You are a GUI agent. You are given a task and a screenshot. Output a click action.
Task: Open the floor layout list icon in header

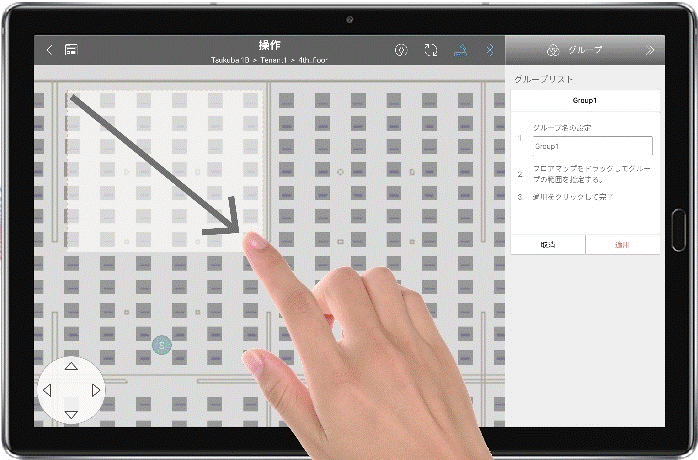[x=71, y=49]
